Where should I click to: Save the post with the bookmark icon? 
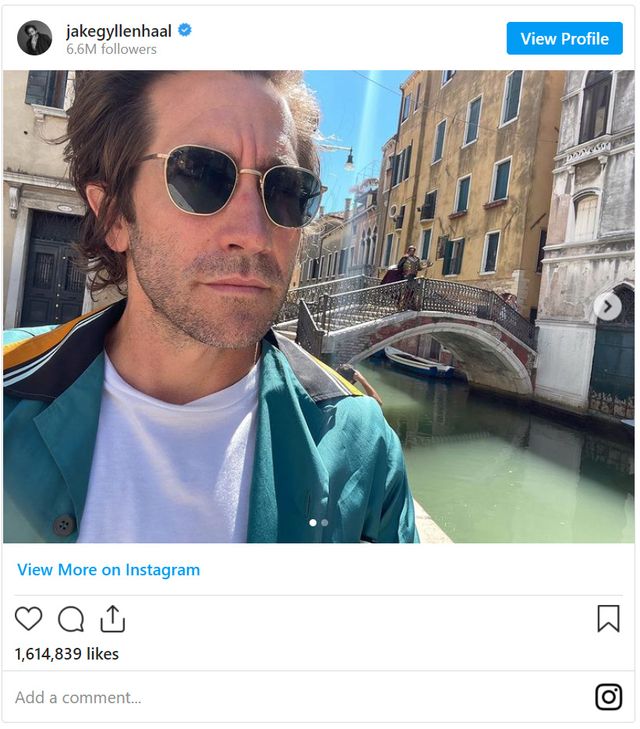[x=608, y=619]
